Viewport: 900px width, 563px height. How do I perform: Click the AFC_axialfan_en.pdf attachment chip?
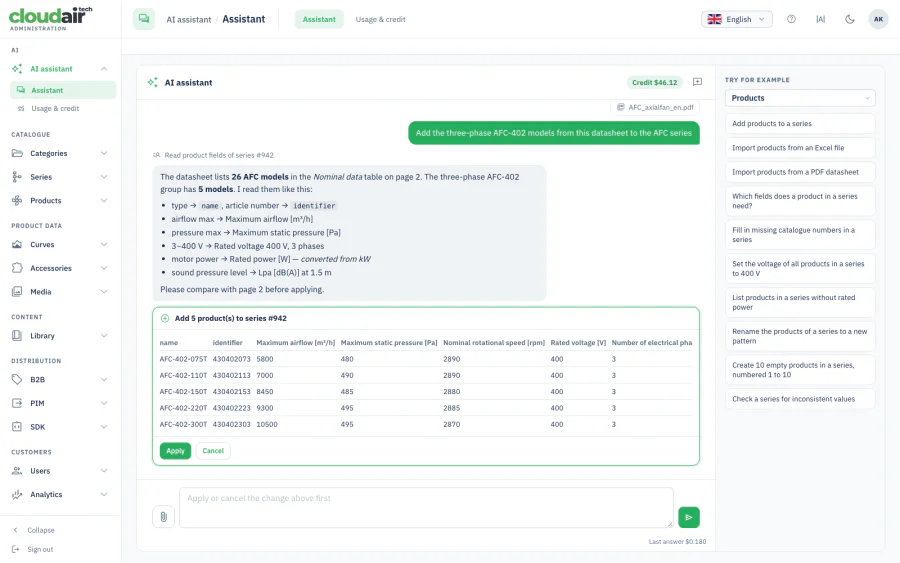pyautogui.click(x=655, y=107)
